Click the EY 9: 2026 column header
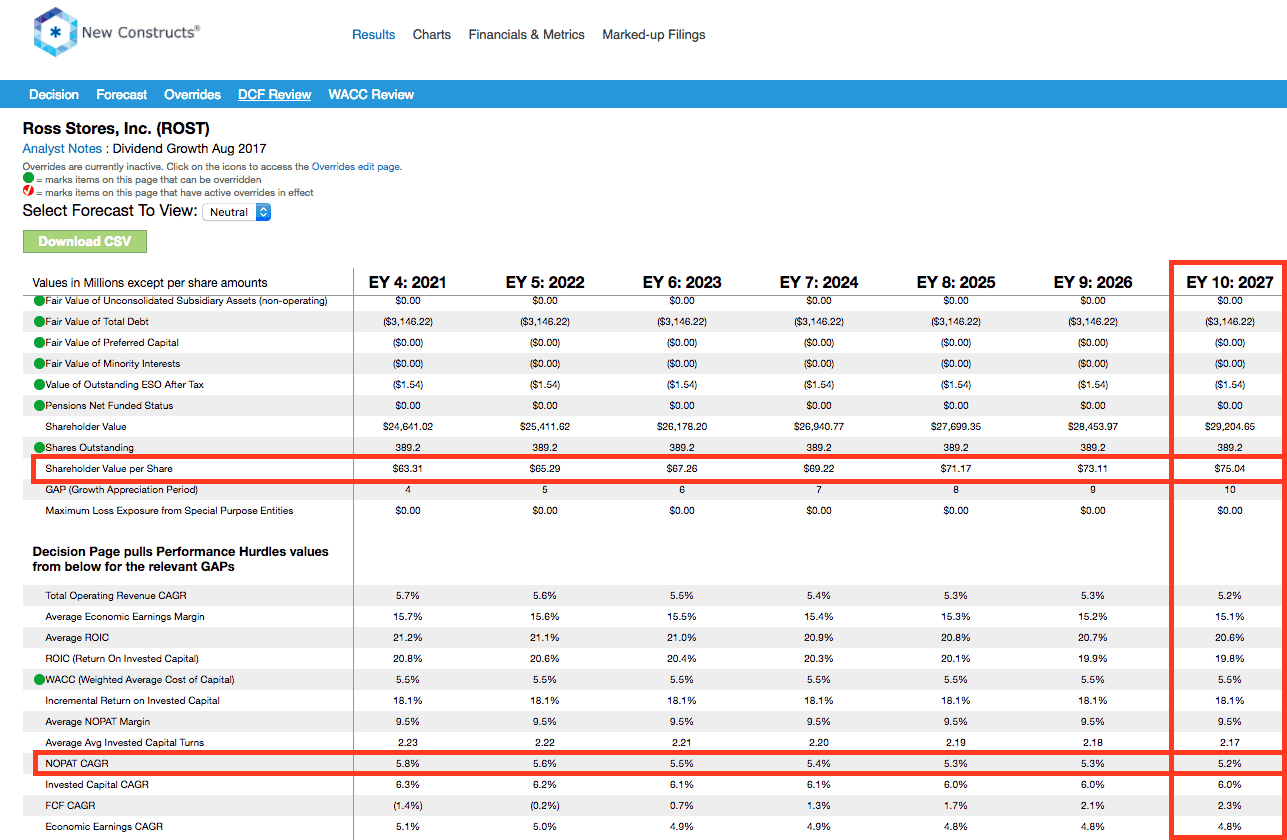1287x840 pixels. [1093, 282]
